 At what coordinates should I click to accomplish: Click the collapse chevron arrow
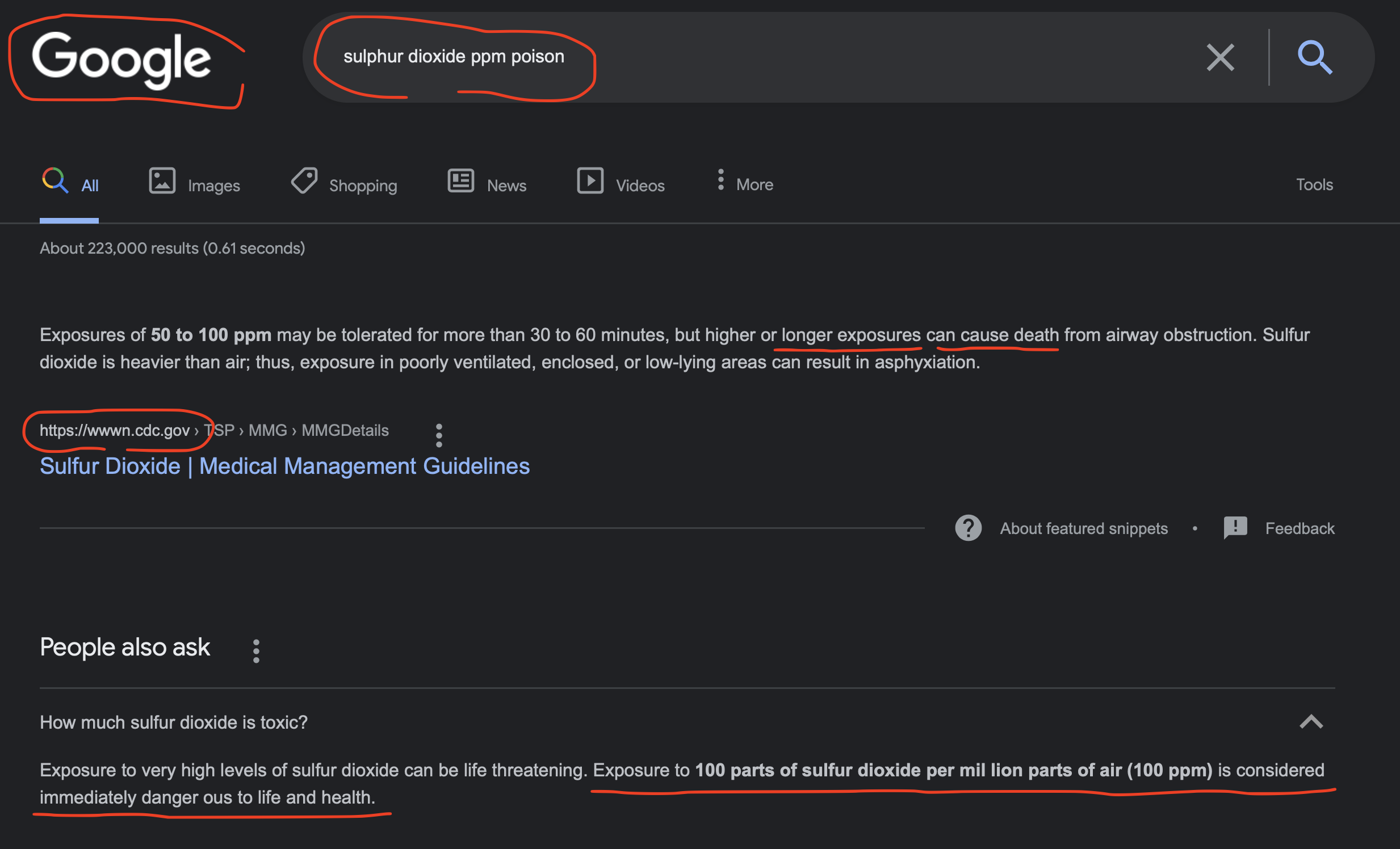click(1311, 722)
